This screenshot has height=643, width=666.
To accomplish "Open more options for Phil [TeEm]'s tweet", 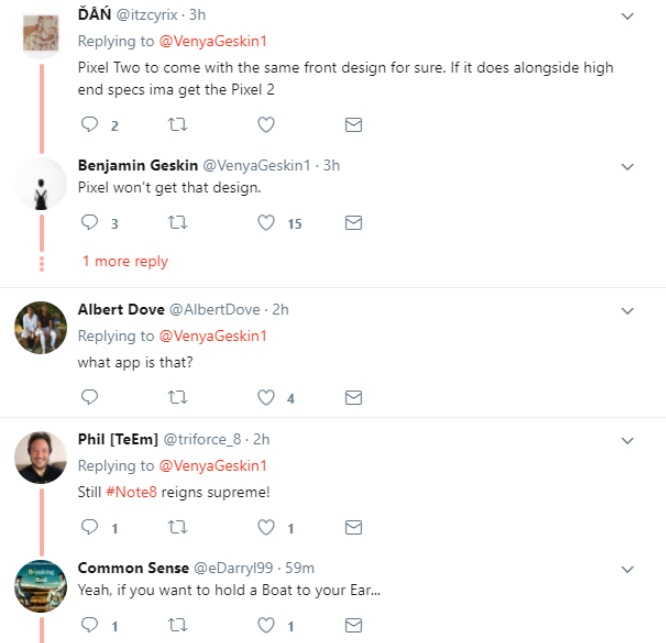I will tap(627, 441).
